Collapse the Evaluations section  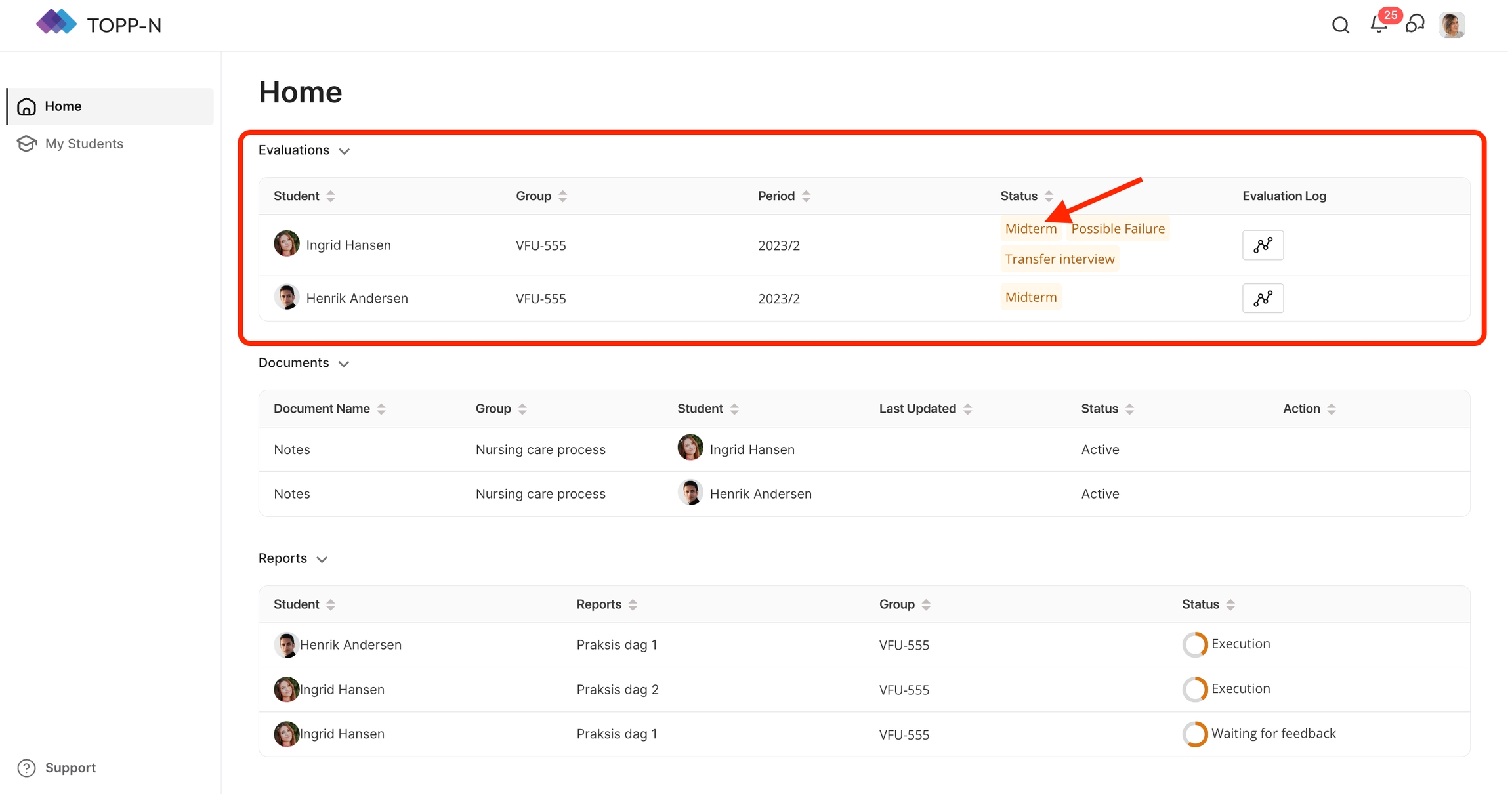click(x=345, y=151)
